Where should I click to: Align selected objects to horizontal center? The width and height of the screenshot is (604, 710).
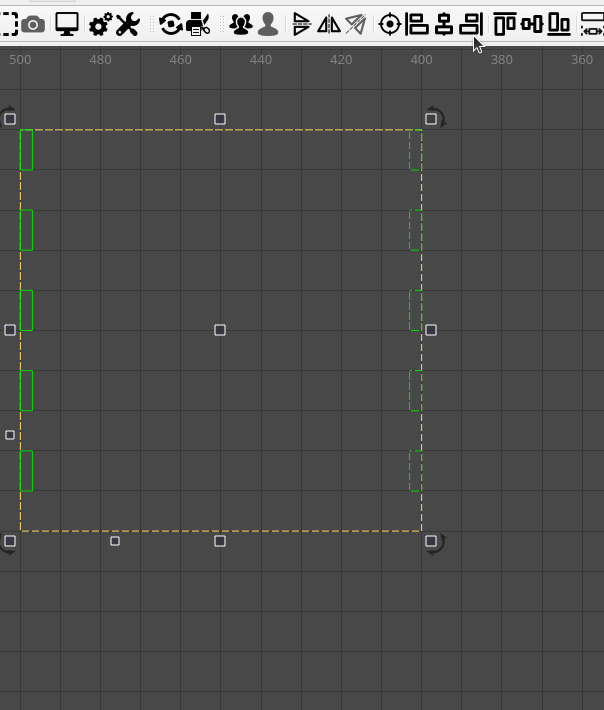444,24
